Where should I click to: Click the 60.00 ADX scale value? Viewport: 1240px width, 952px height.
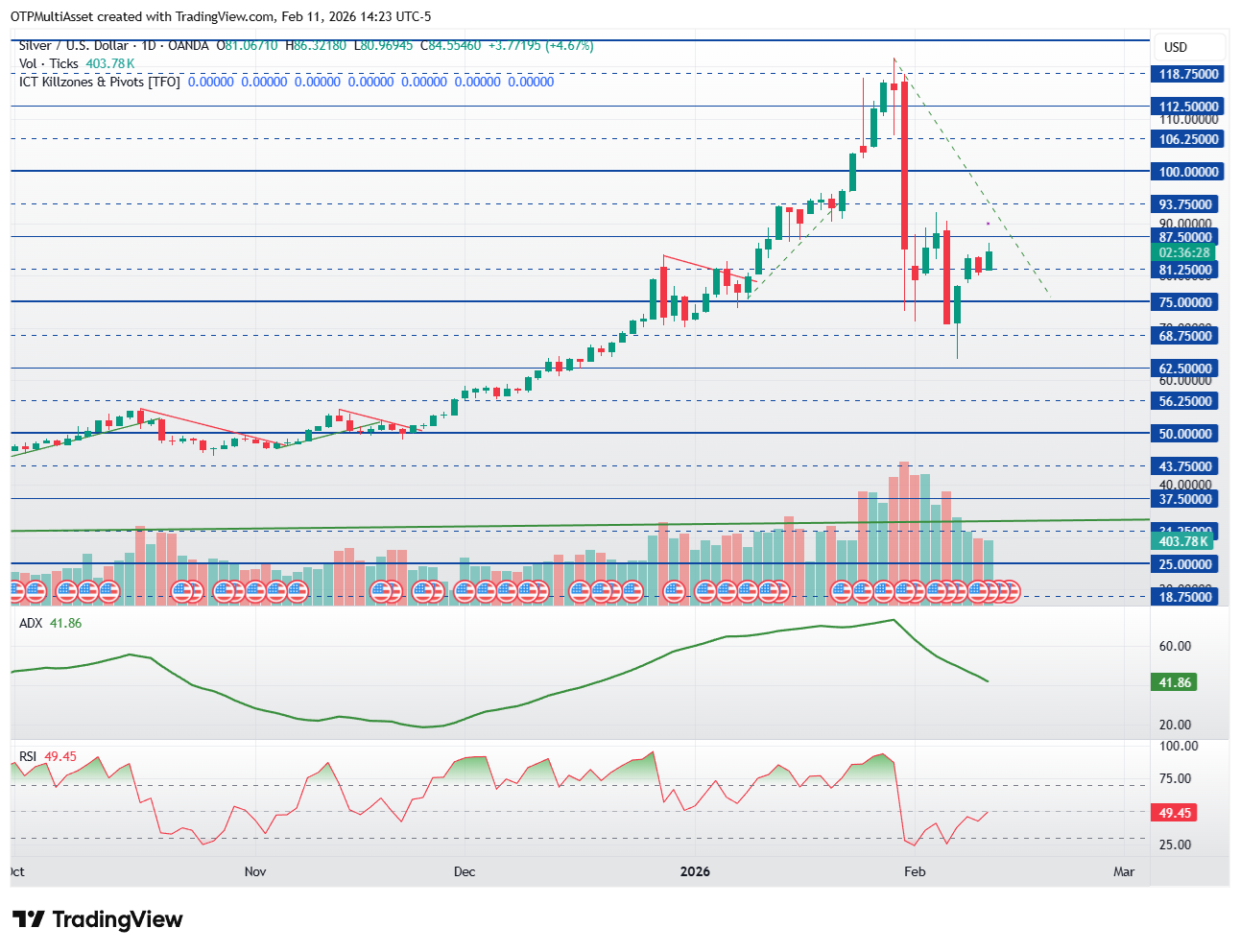click(1175, 646)
